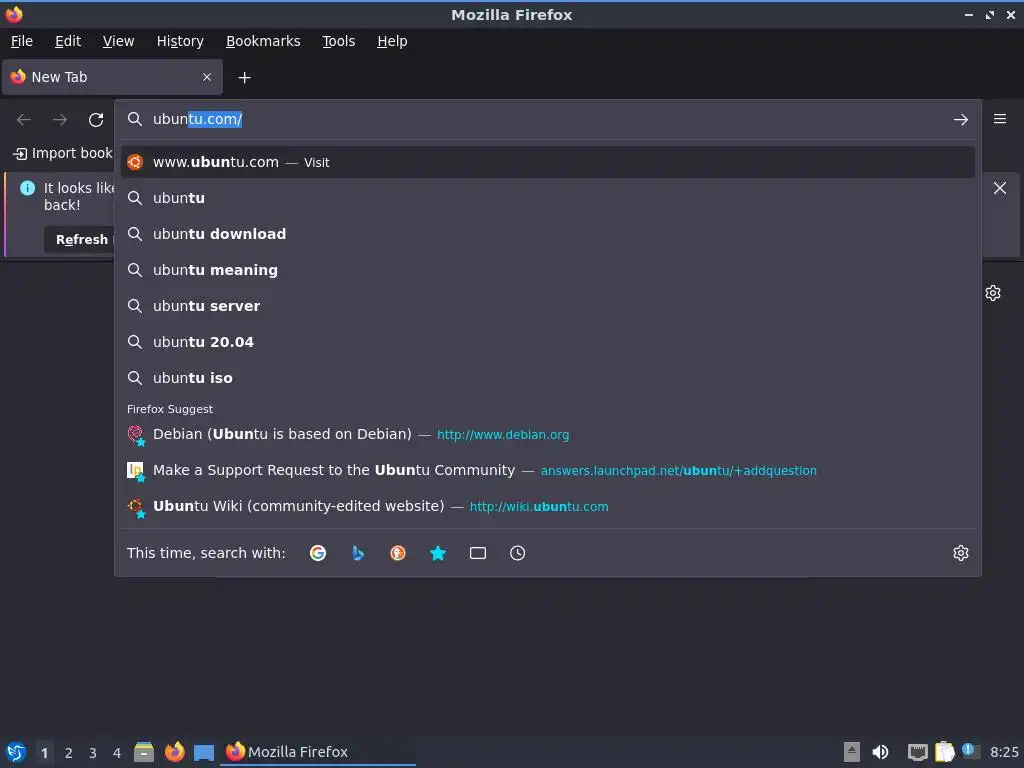This screenshot has height=768, width=1024.
Task: Search history via clock icon
Action: point(517,553)
